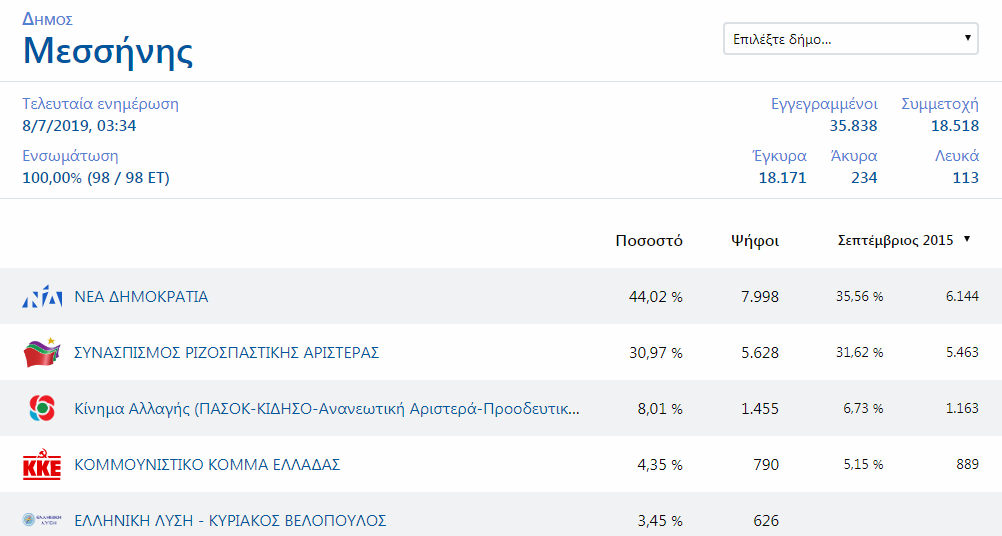Click the registered voters value 35.838
This screenshot has width=1002, height=536.
pyautogui.click(x=853, y=126)
